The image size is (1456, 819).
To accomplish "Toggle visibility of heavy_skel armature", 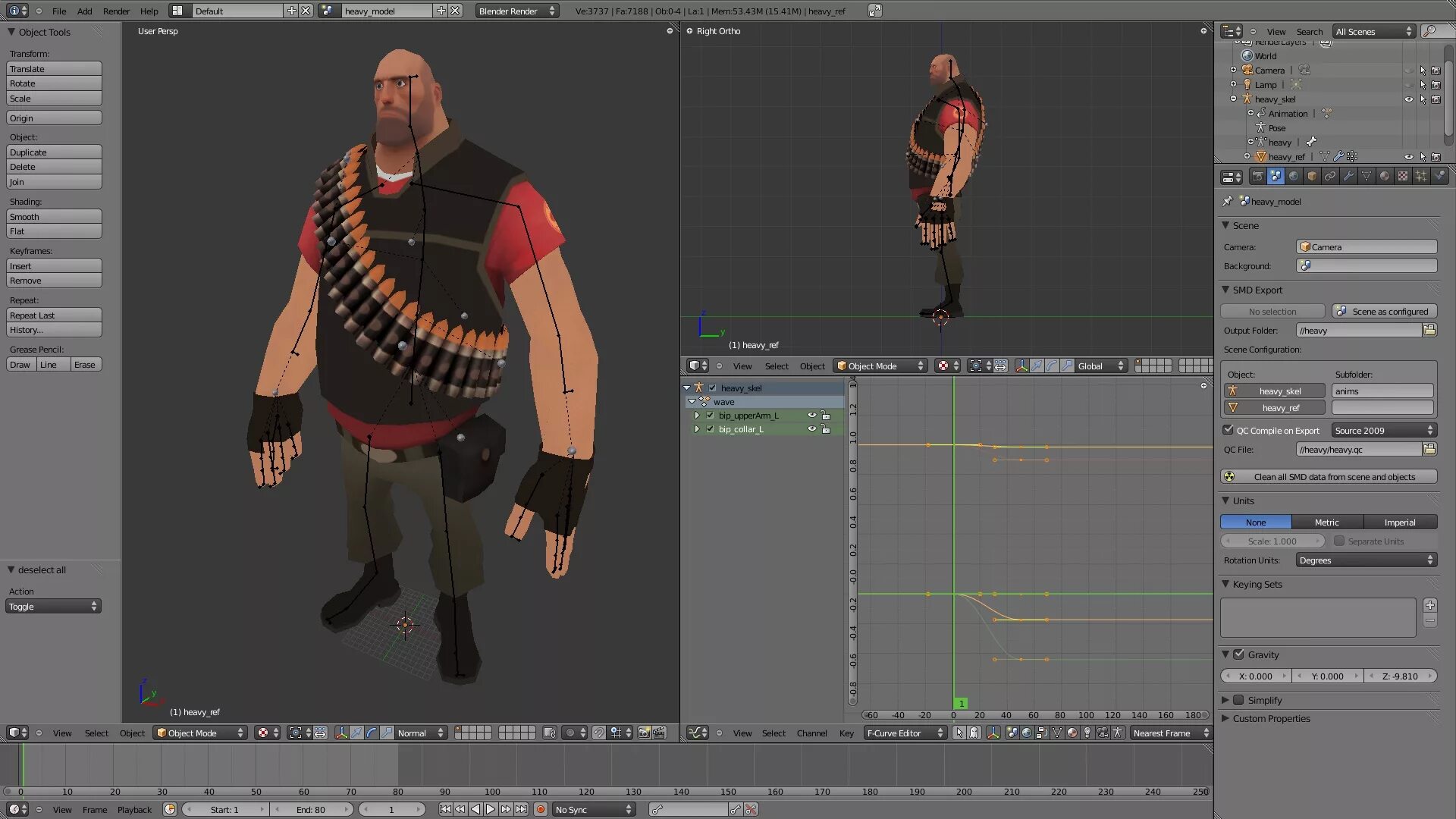I will [1408, 98].
